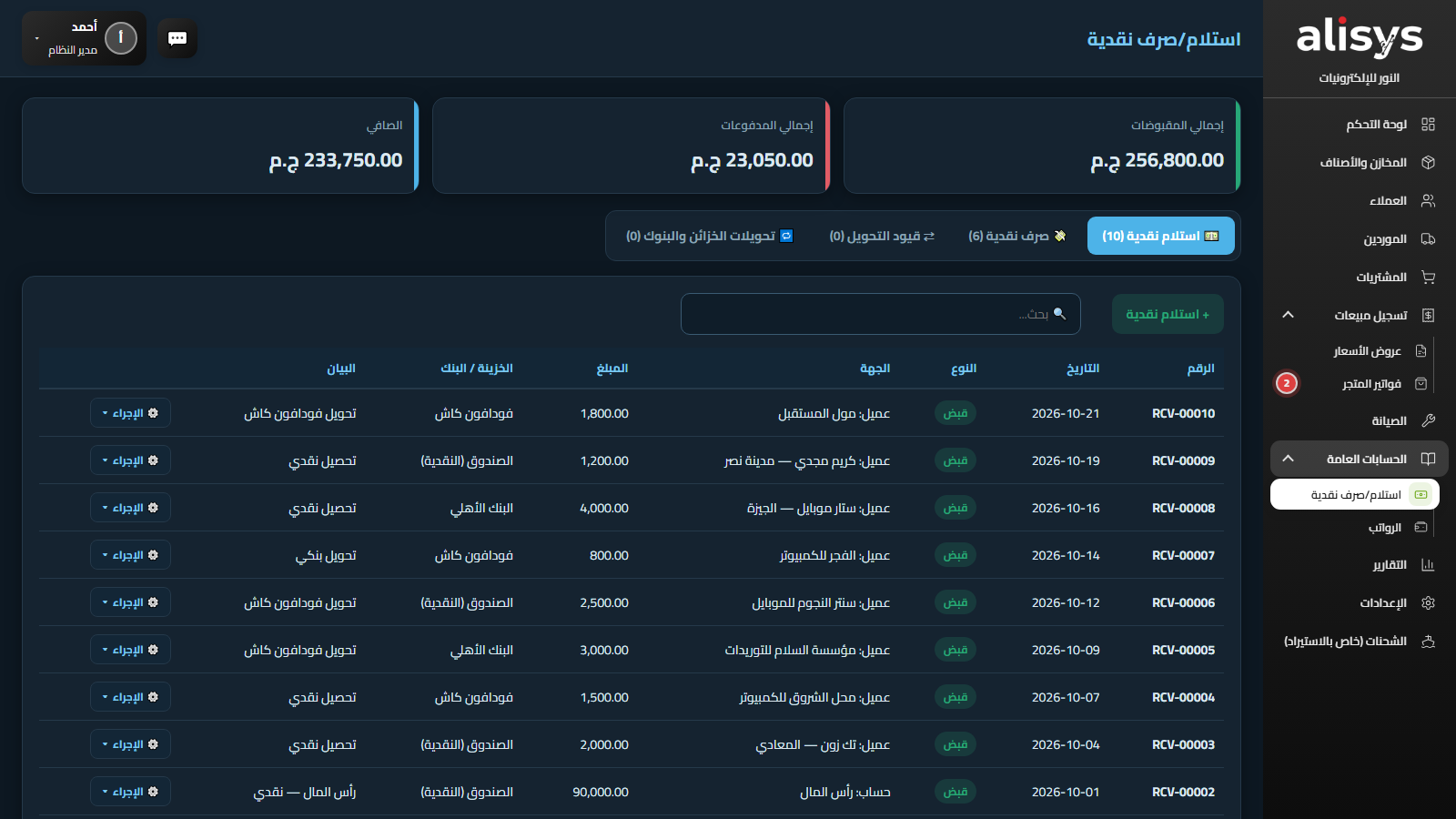
Task: Click the bag icon beside فواتير المتجر
Action: (1421, 383)
